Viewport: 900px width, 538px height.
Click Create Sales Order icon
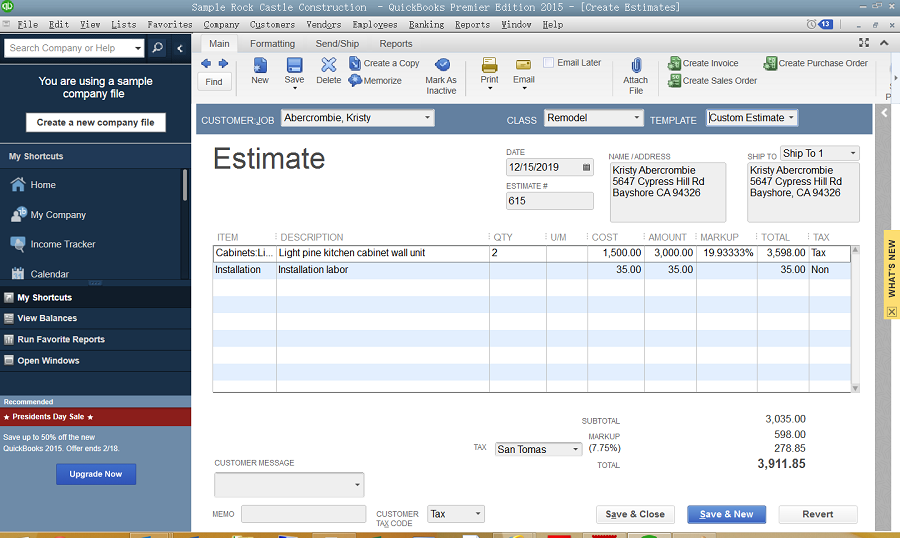[674, 80]
